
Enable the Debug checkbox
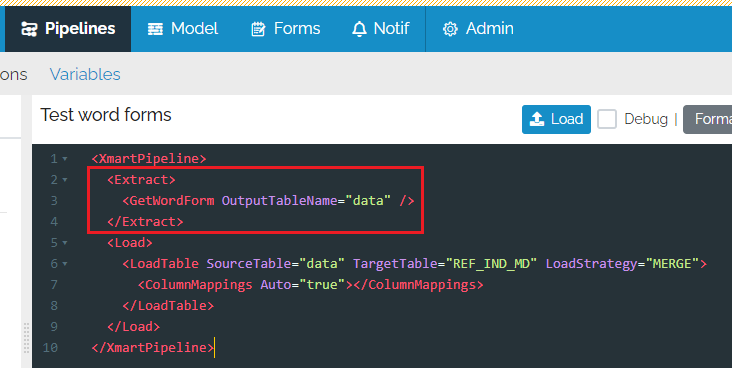tap(607, 119)
